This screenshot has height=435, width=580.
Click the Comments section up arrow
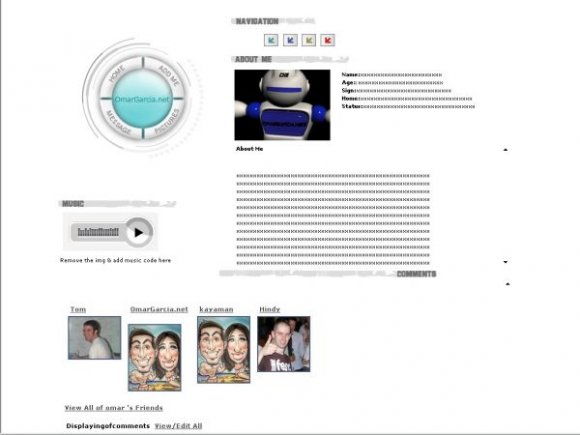click(x=508, y=284)
